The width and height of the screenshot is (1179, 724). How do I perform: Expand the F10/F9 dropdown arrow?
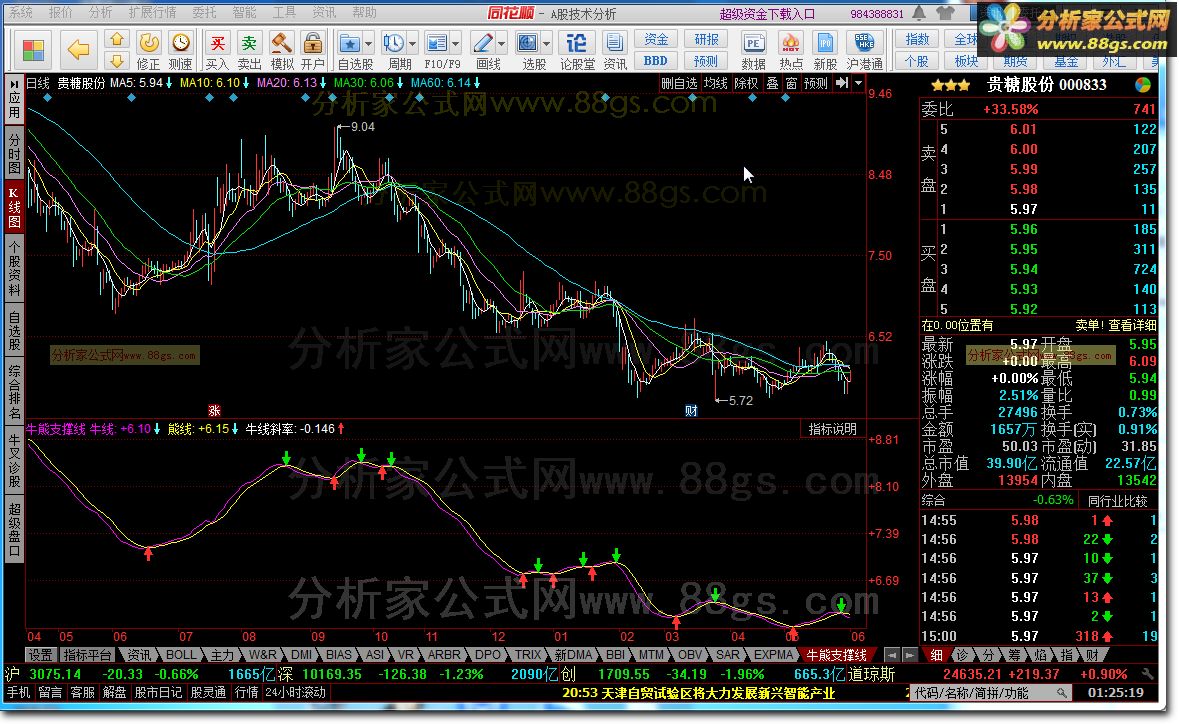(x=456, y=44)
